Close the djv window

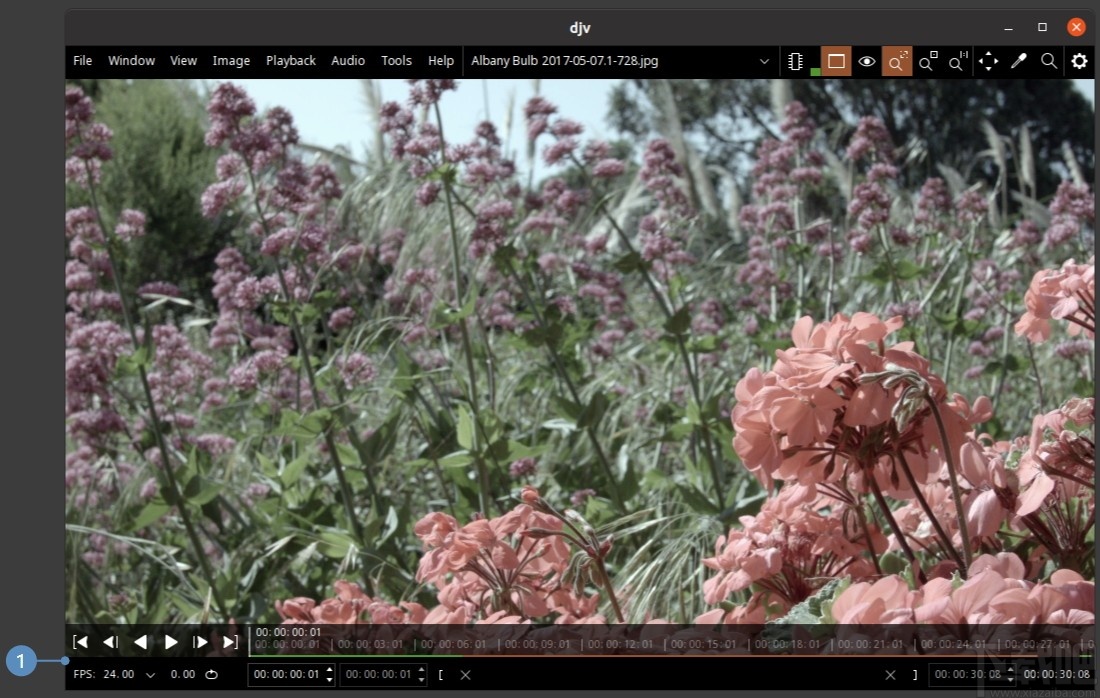1076,27
